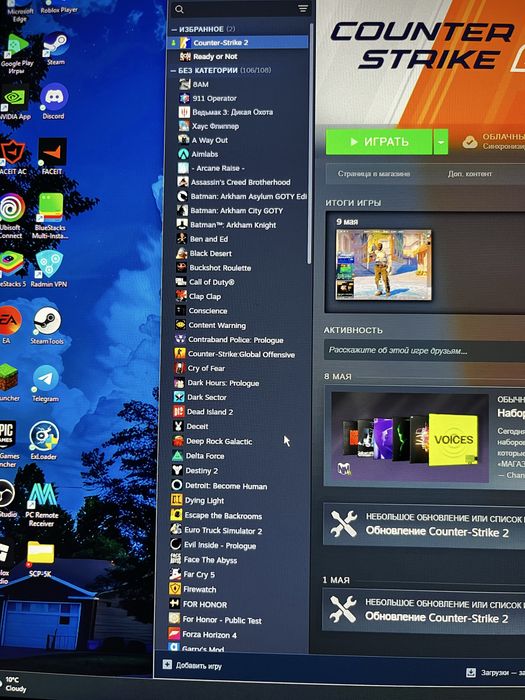The image size is (525, 700).
Task: Click the weather widget on taskbar
Action: (13, 684)
